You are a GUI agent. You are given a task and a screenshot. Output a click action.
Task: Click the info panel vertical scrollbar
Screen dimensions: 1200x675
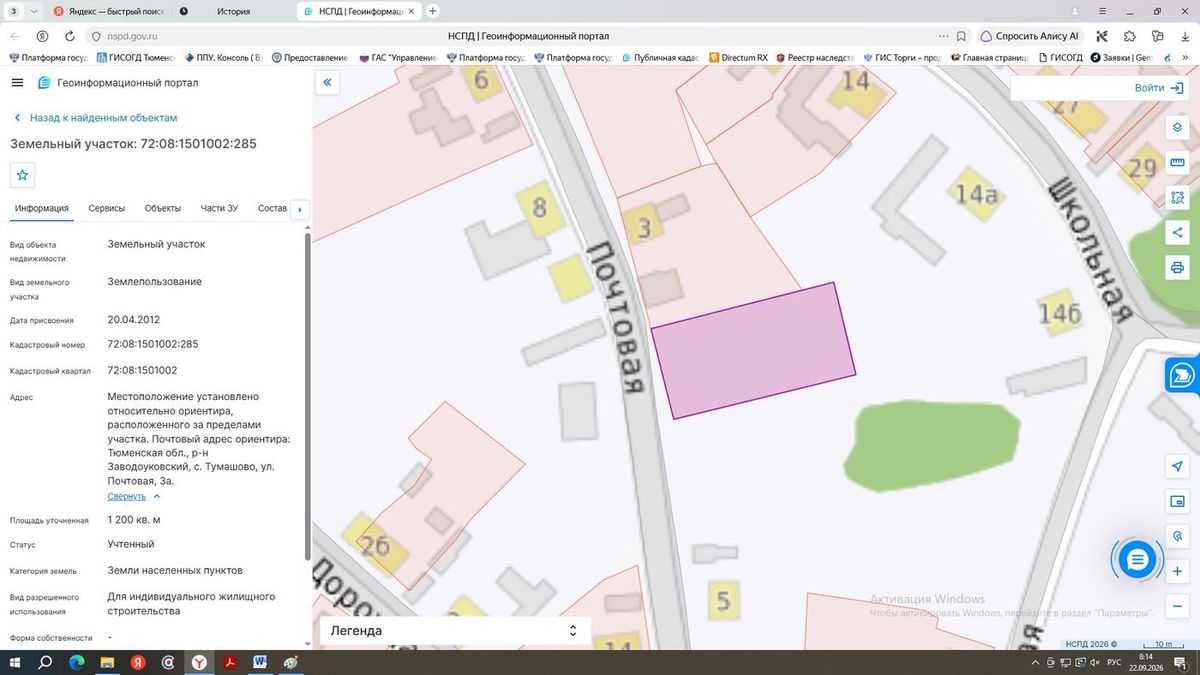(x=307, y=395)
